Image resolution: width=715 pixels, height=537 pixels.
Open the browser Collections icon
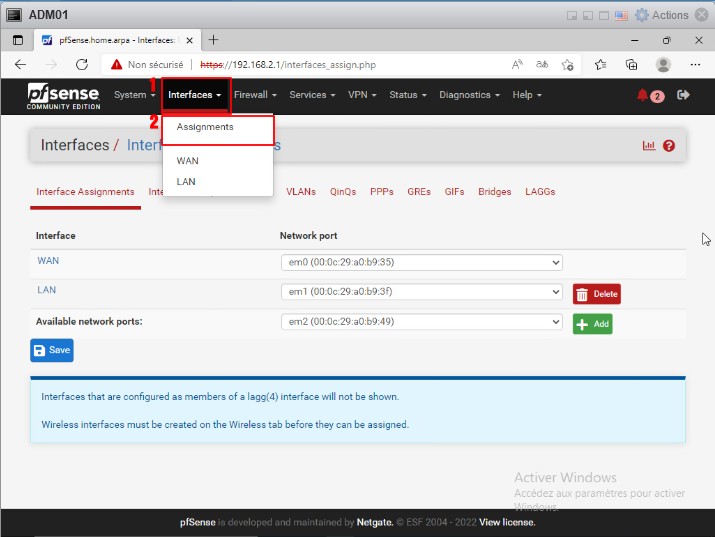[x=631, y=64]
